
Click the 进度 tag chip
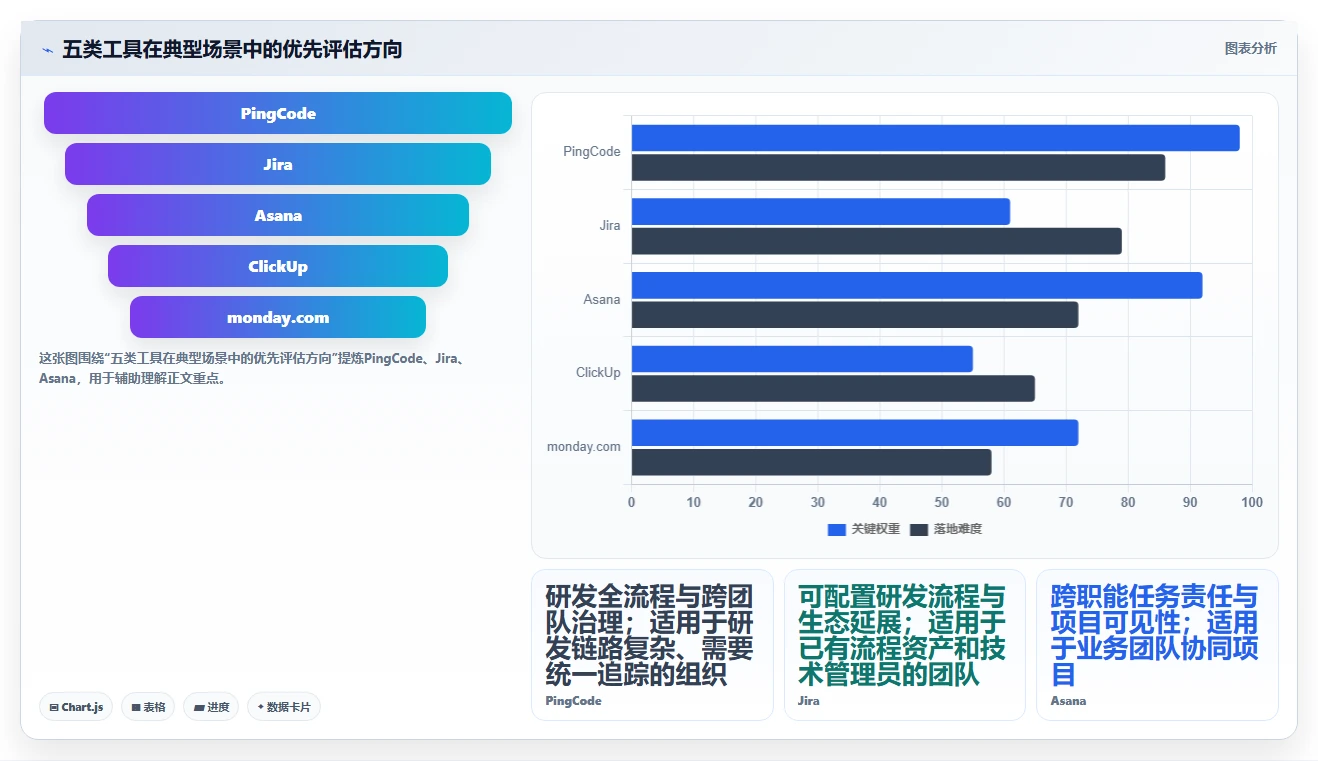tap(211, 707)
